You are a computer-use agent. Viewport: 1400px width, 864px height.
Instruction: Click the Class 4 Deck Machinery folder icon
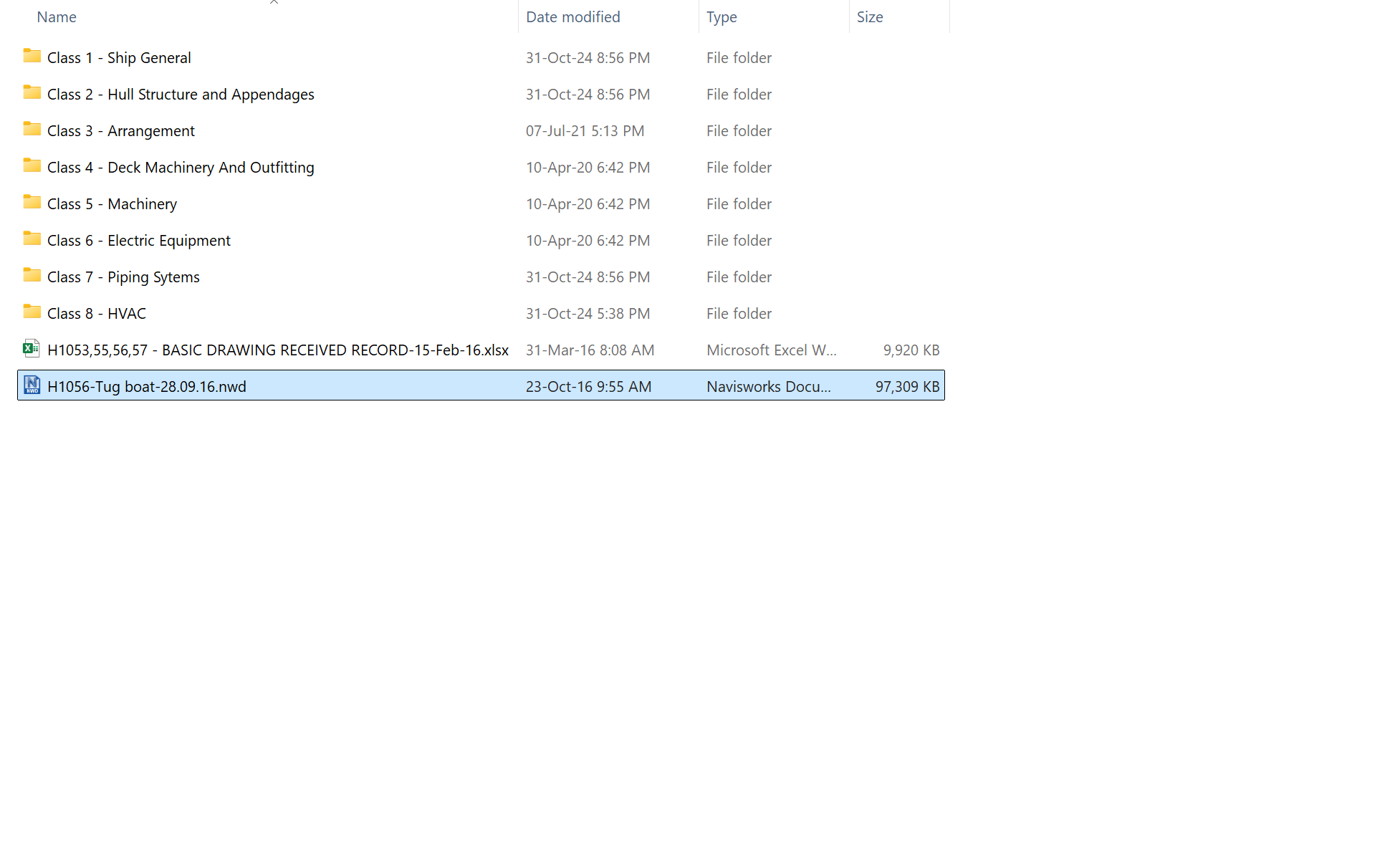point(32,166)
